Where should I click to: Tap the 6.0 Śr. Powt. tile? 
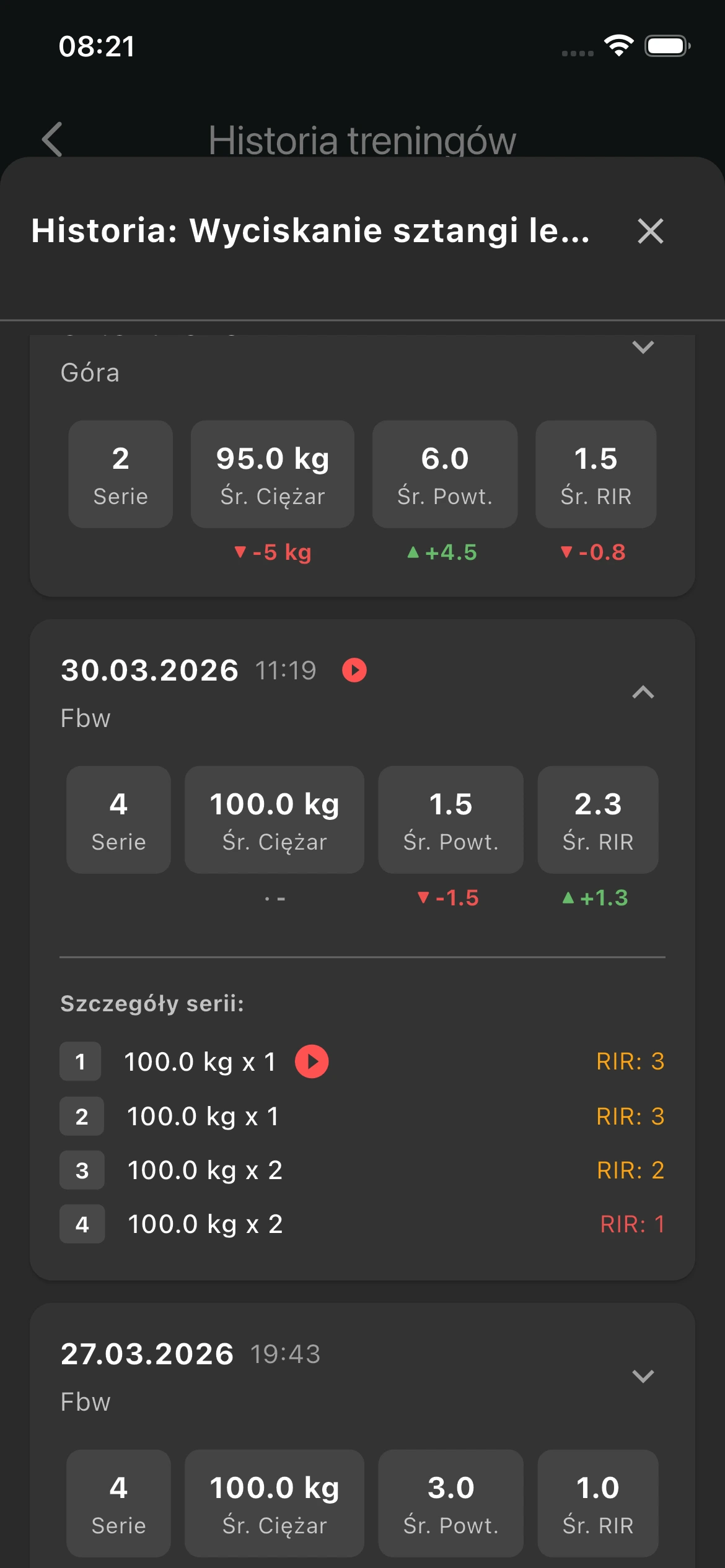445,474
